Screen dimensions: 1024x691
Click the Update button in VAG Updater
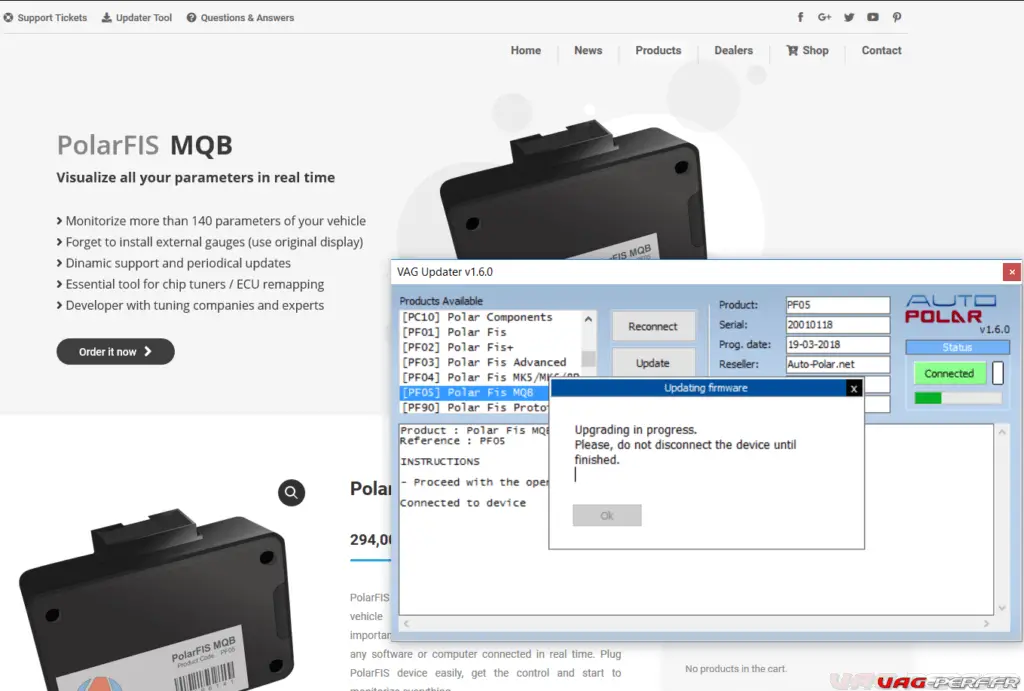pos(653,362)
